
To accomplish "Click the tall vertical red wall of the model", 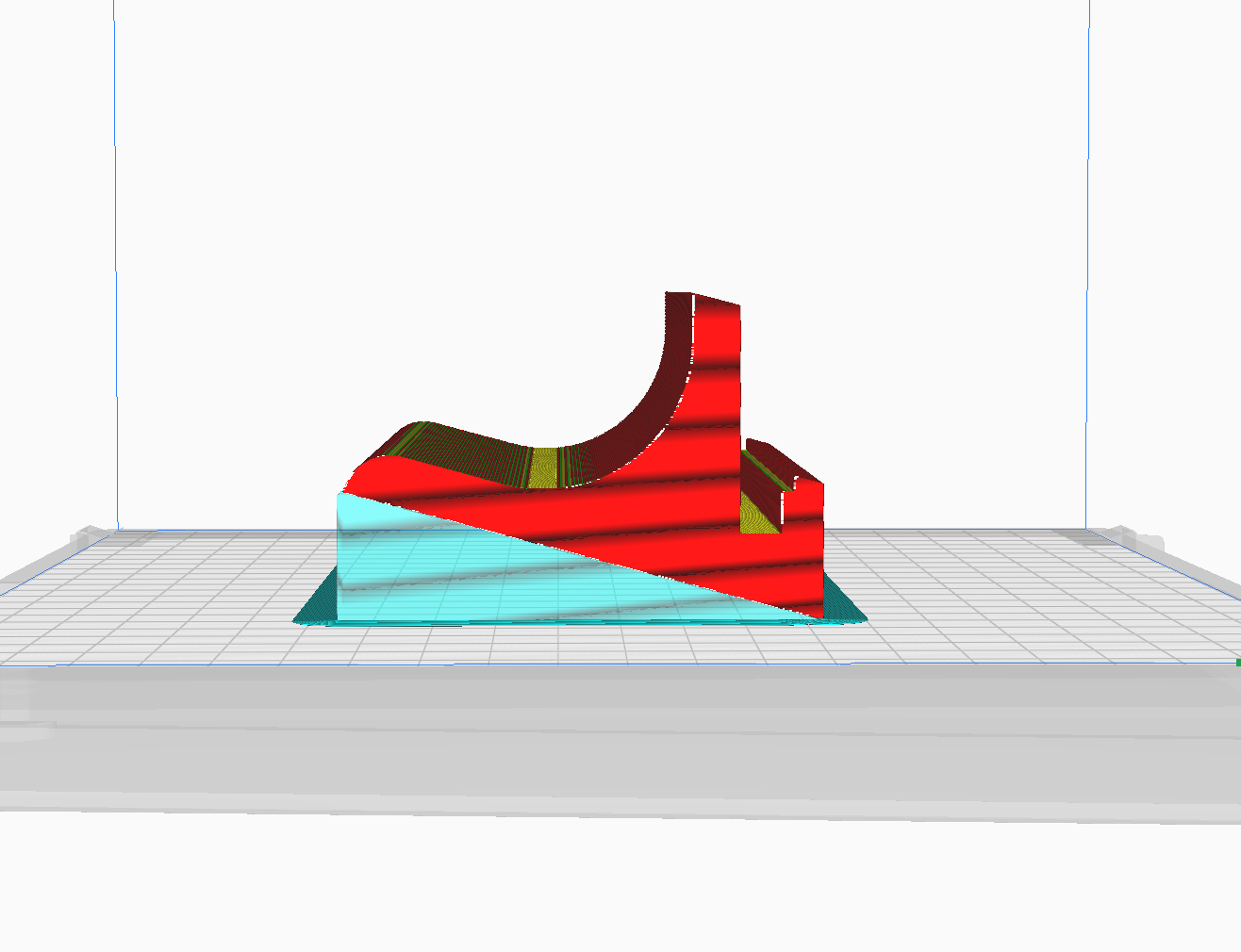I will [x=717, y=377].
